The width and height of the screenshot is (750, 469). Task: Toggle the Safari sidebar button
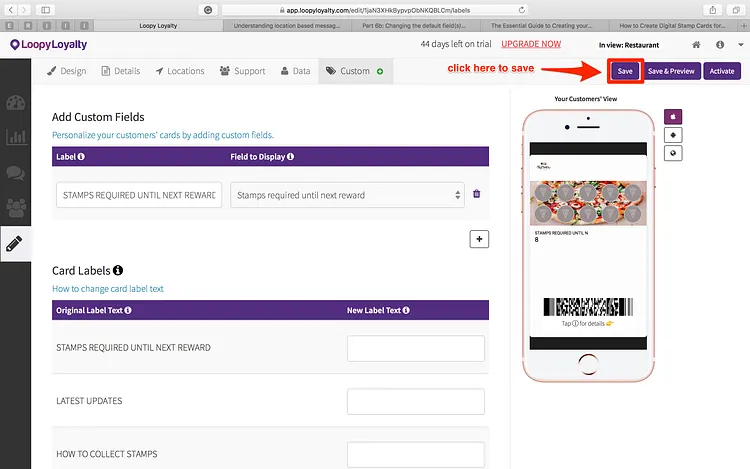(45, 10)
